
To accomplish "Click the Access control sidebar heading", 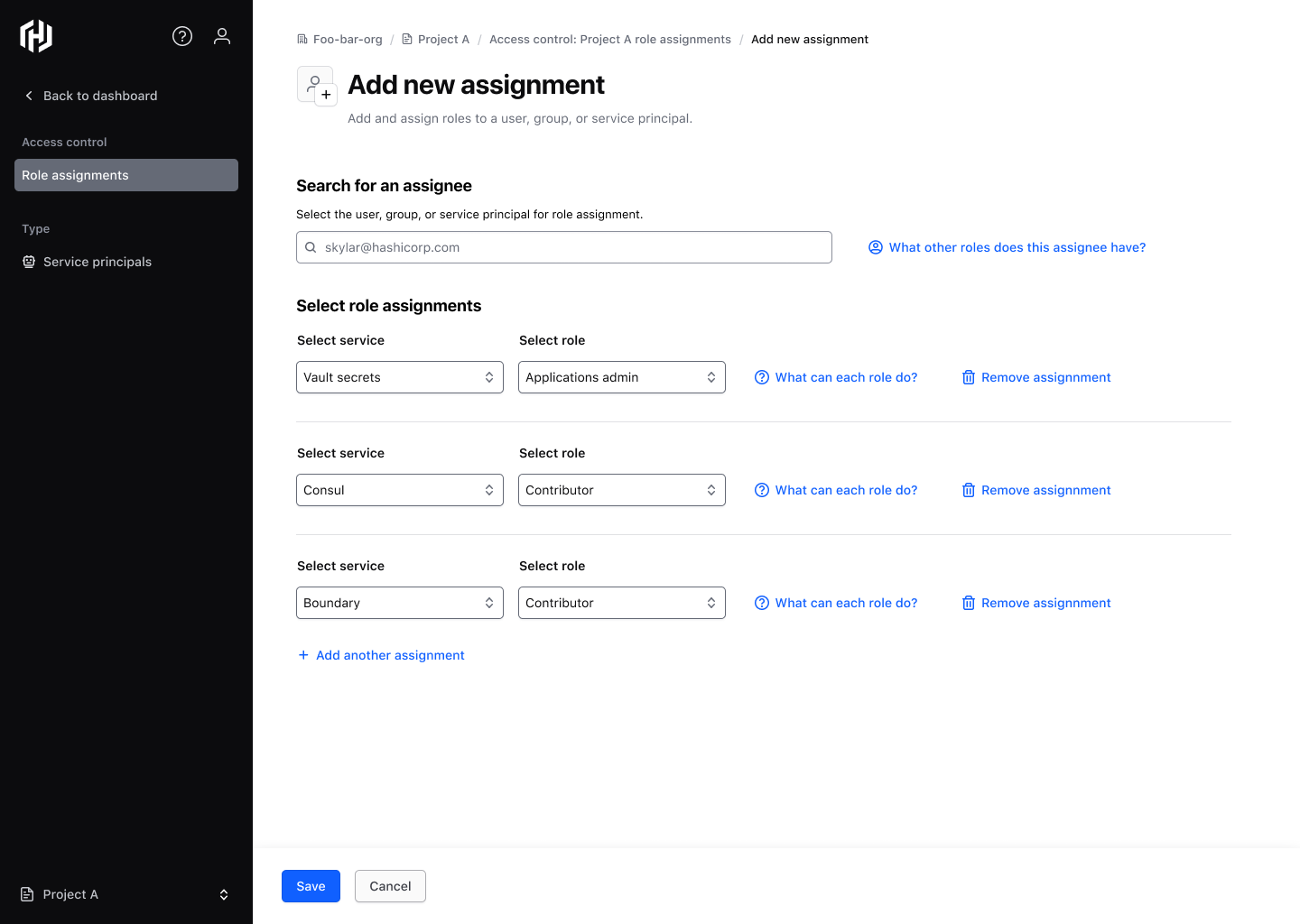I will pyautogui.click(x=64, y=143).
